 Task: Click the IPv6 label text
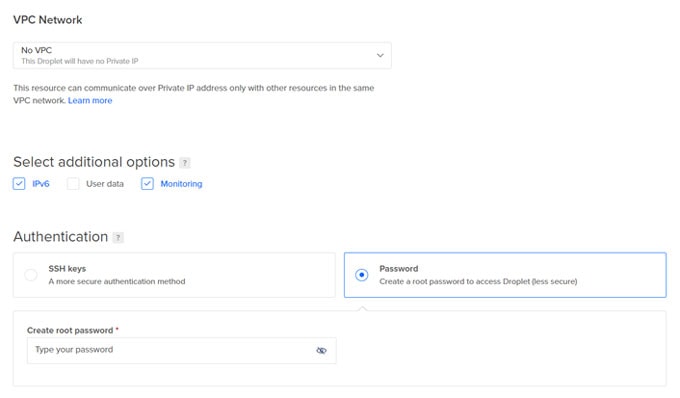click(x=41, y=184)
